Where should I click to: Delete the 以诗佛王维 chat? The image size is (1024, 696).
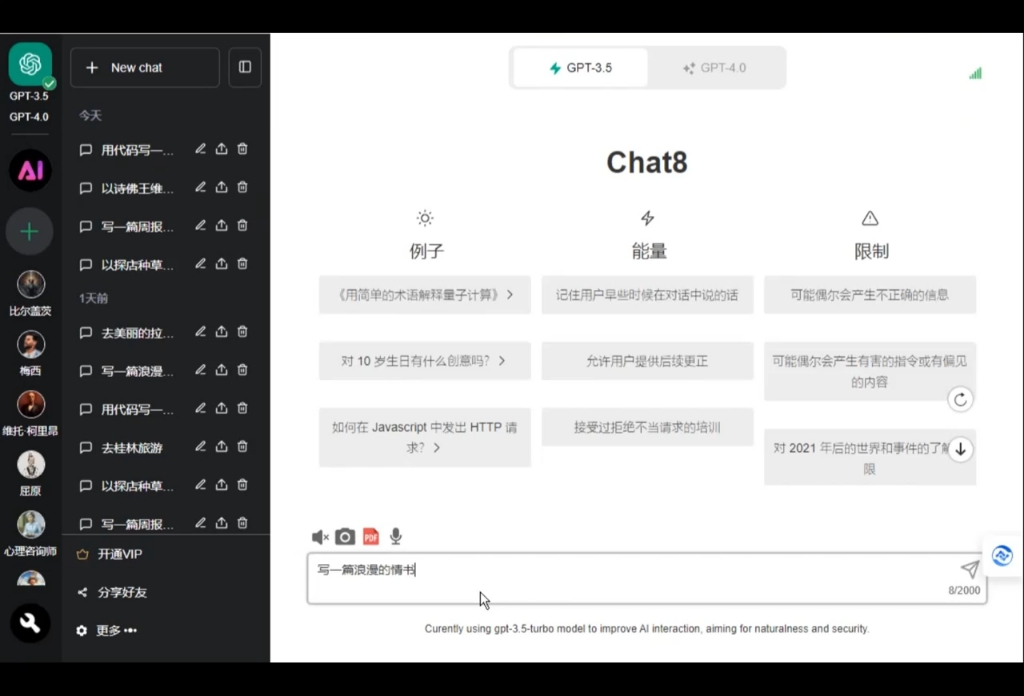(x=242, y=187)
